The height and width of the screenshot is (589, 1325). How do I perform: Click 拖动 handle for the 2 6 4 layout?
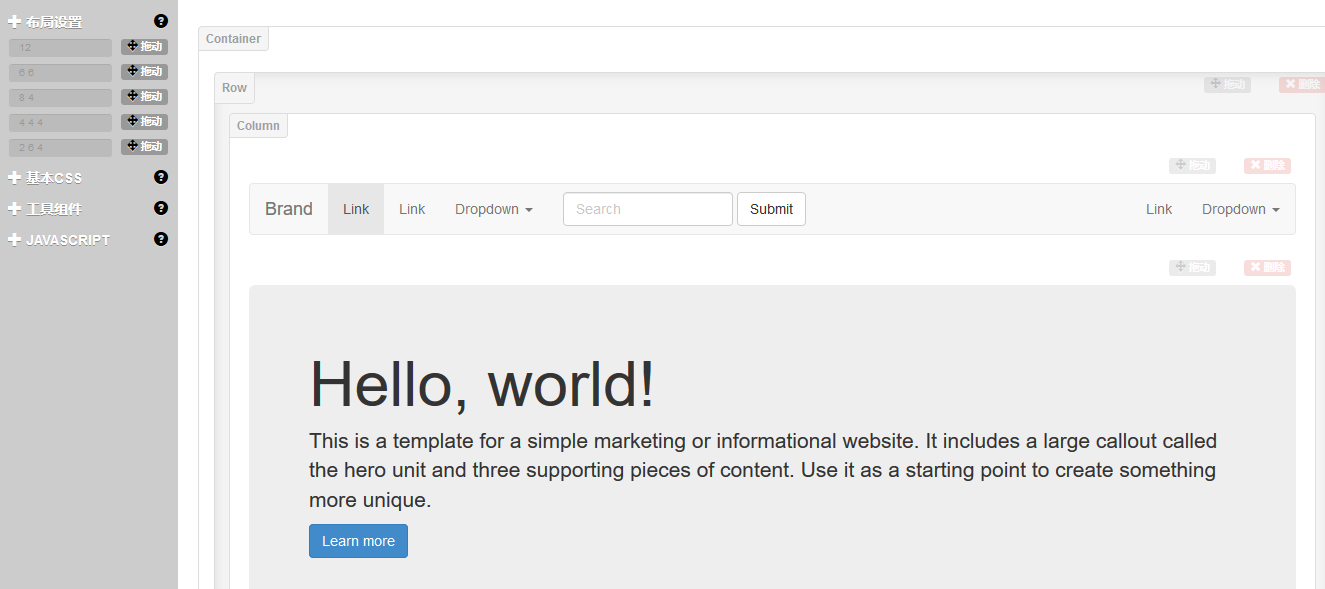(144, 147)
